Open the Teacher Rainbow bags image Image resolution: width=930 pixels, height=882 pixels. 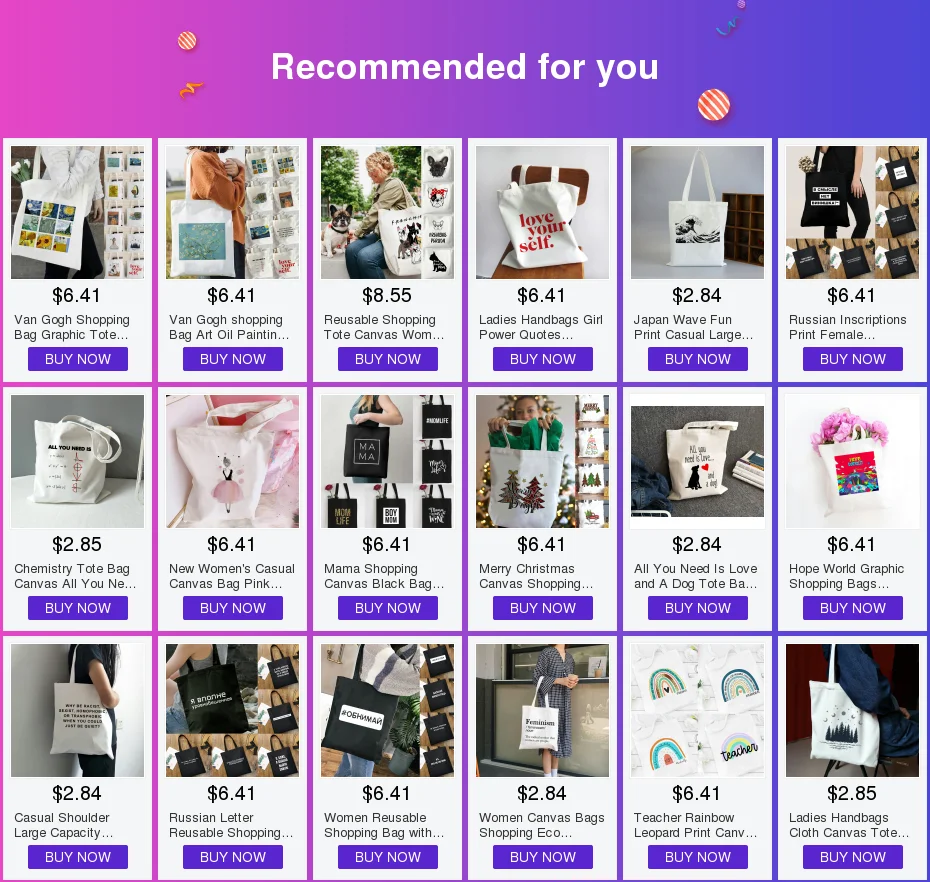point(697,711)
